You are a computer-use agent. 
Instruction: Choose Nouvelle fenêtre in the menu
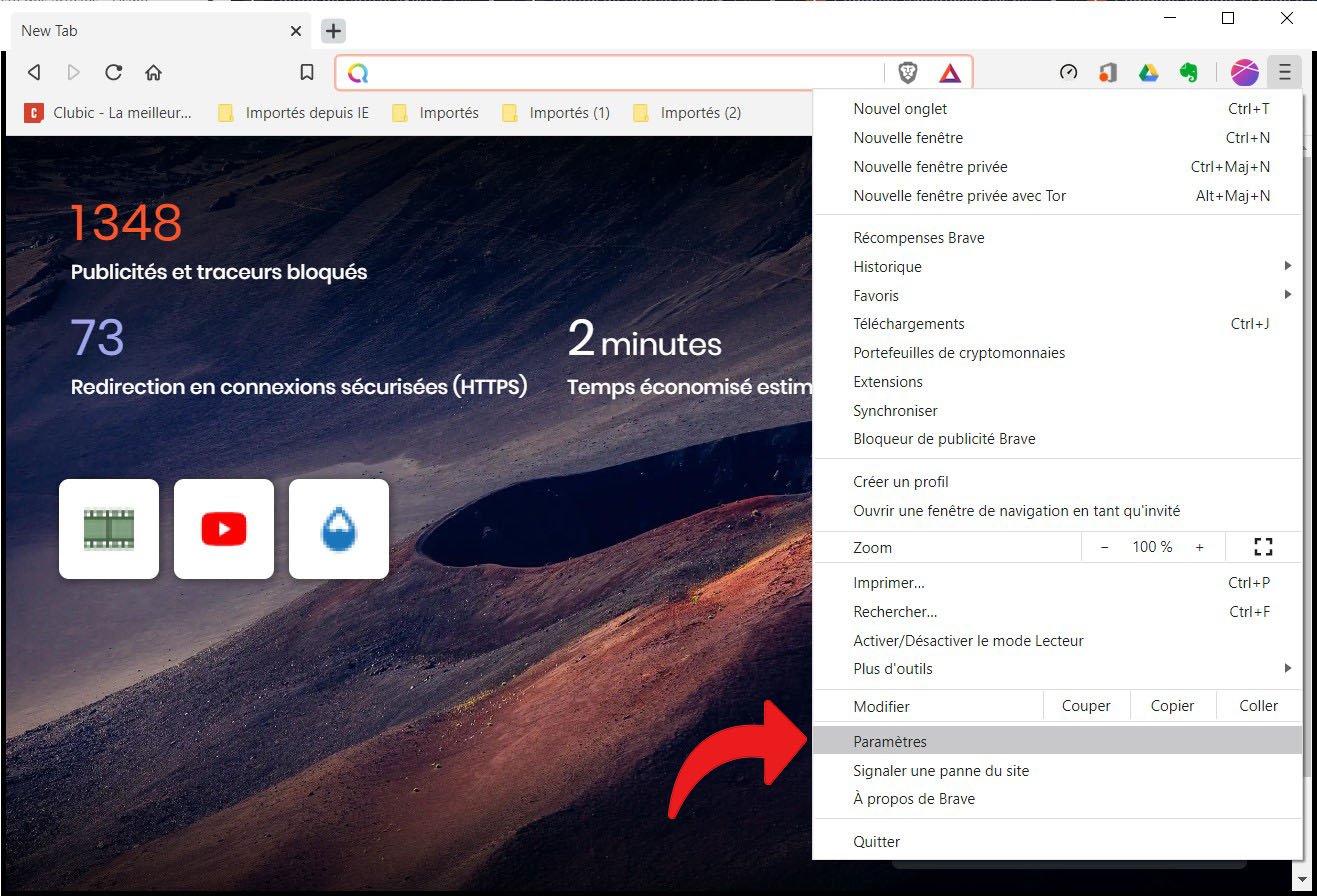1058,138
